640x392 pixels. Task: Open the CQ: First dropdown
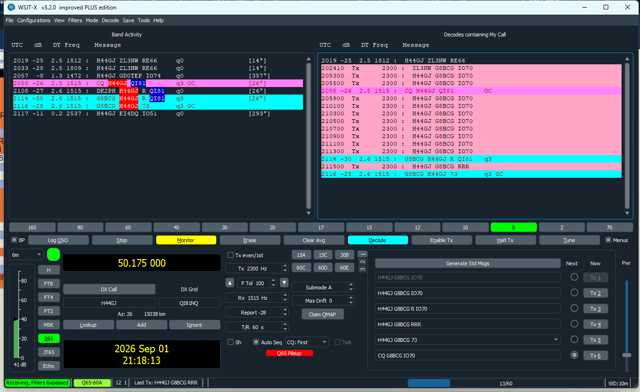[307, 342]
